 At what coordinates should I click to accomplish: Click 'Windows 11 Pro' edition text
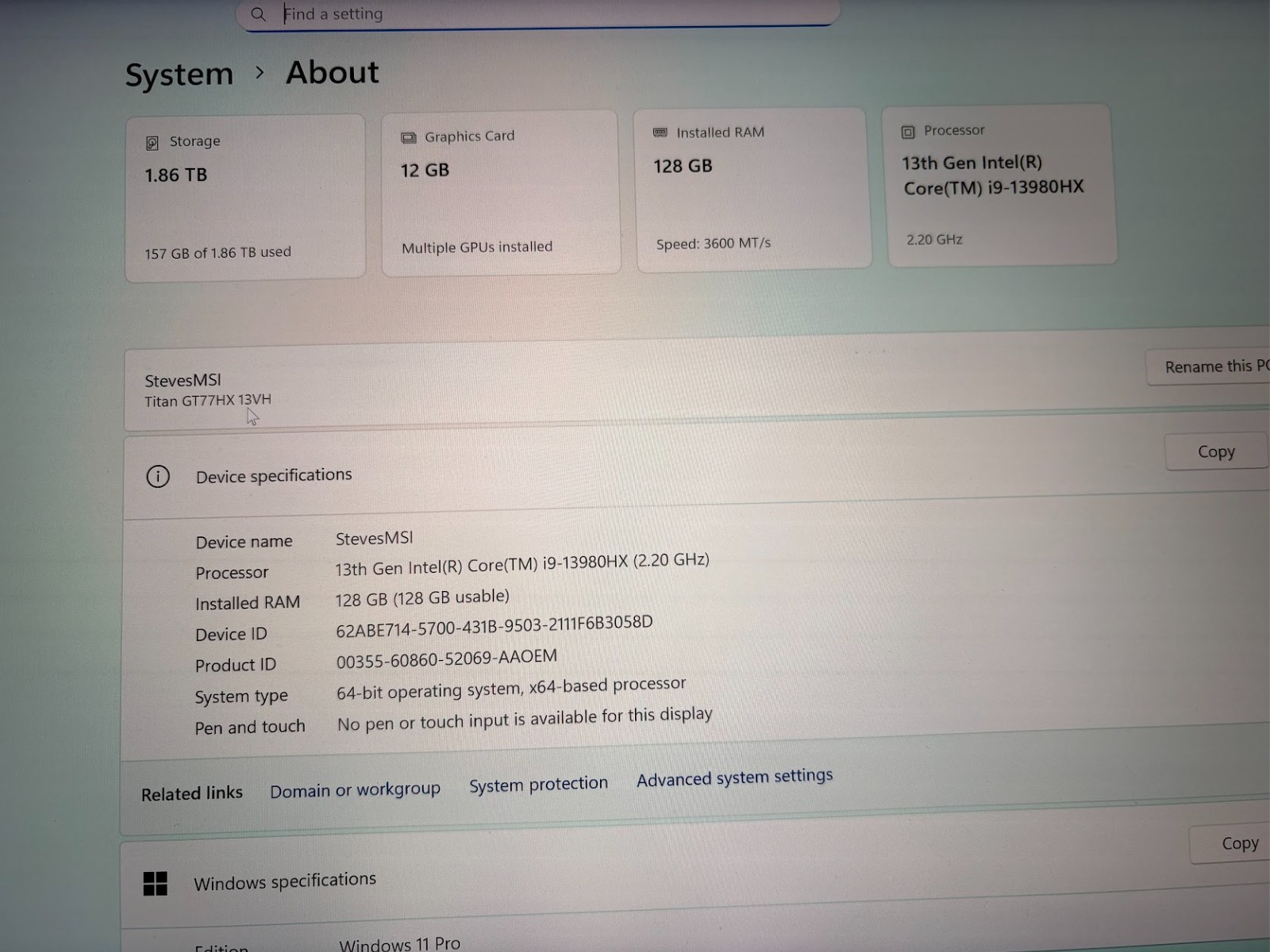pos(400,943)
